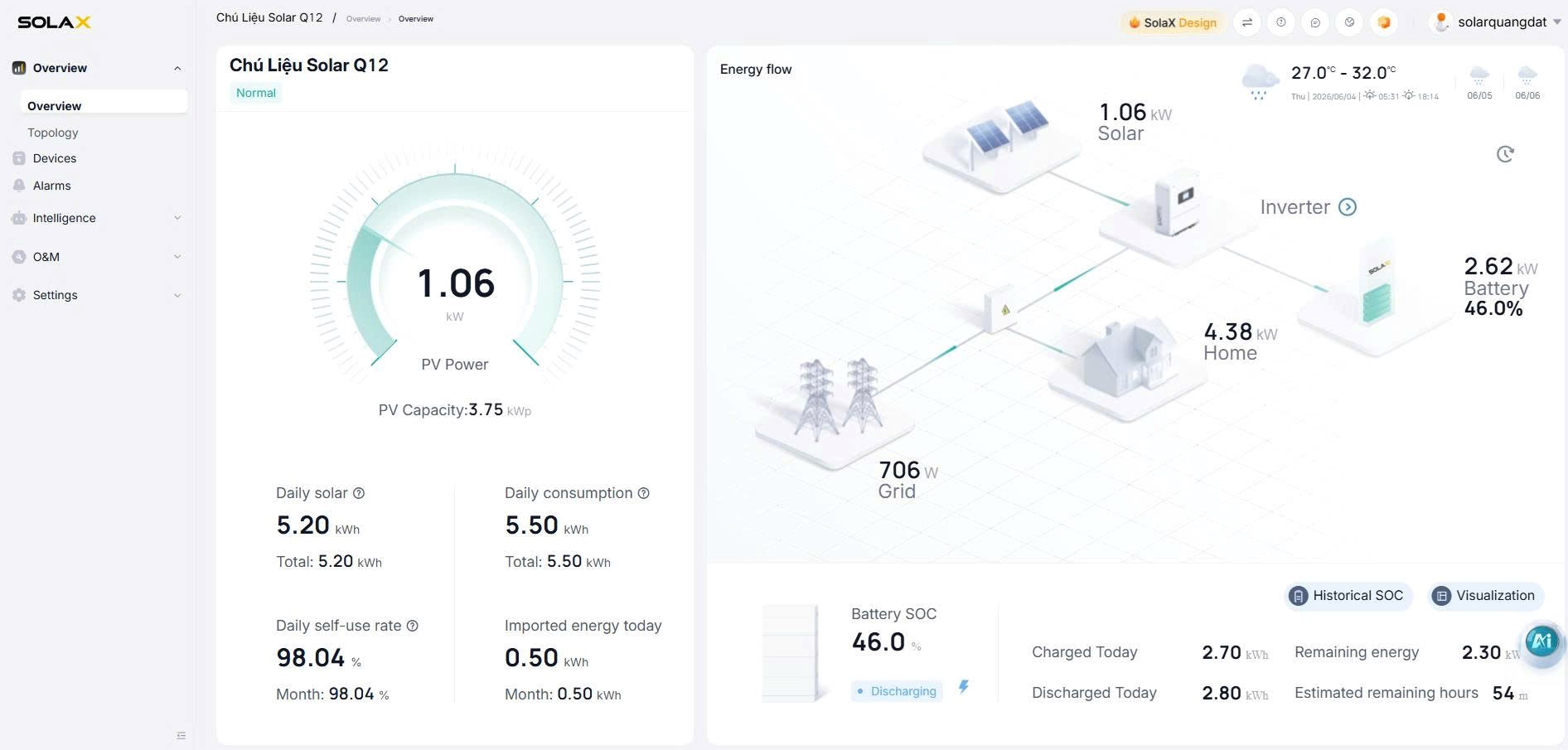Click the Visualization button
Image resolution: width=1568 pixels, height=750 pixels.
tap(1485, 596)
